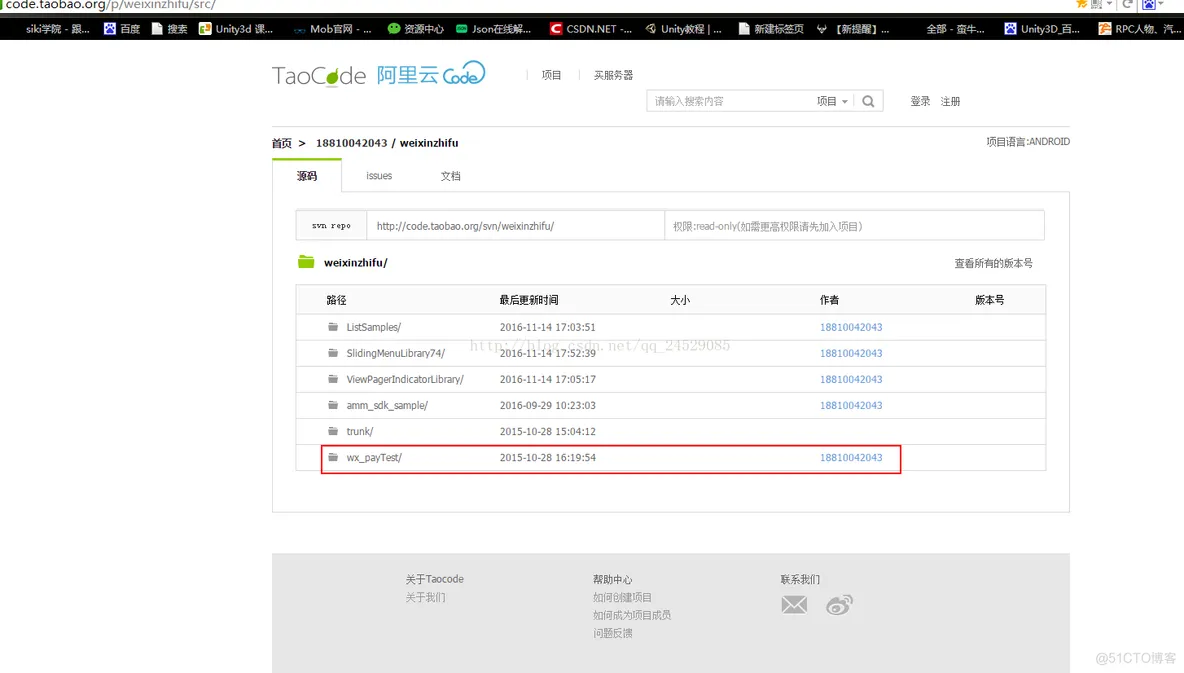Viewport: 1184px width, 673px height.
Task: Click the wx_payTest folder icon
Action: (333, 457)
